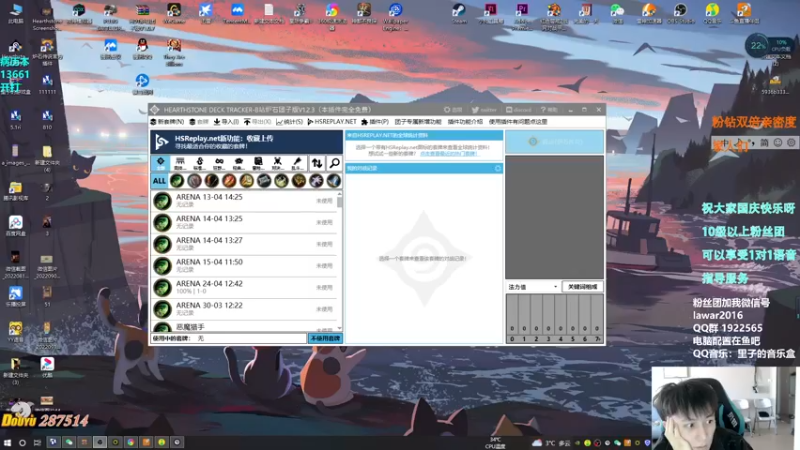Screen dimensions: 800x450
Task: Select the 恶魔猎手 deck row
Action: point(244,327)
